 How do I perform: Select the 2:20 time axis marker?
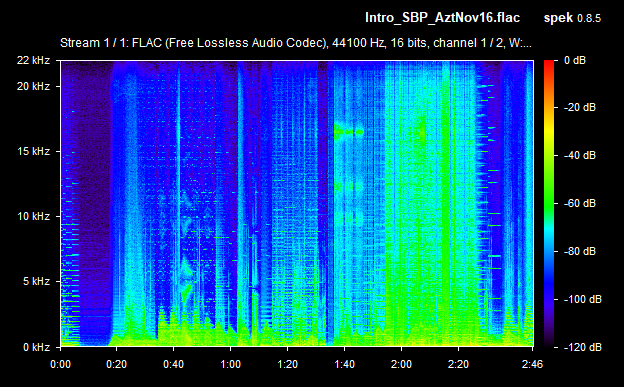[458, 364]
